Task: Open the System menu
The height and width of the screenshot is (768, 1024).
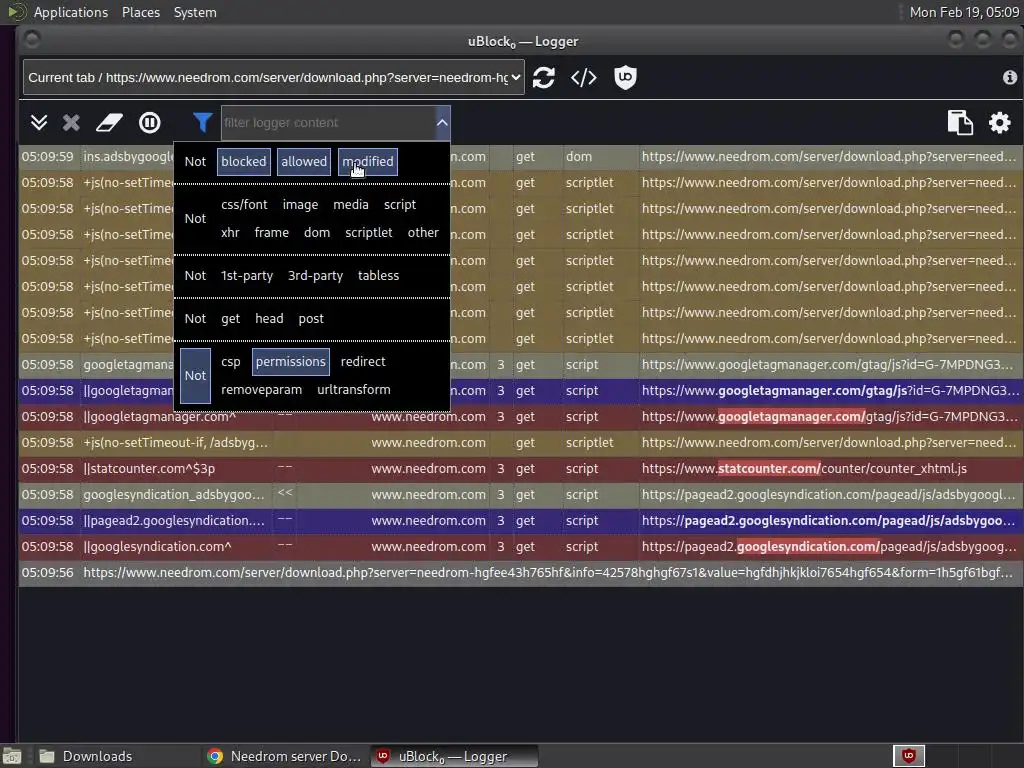Action: [195, 12]
